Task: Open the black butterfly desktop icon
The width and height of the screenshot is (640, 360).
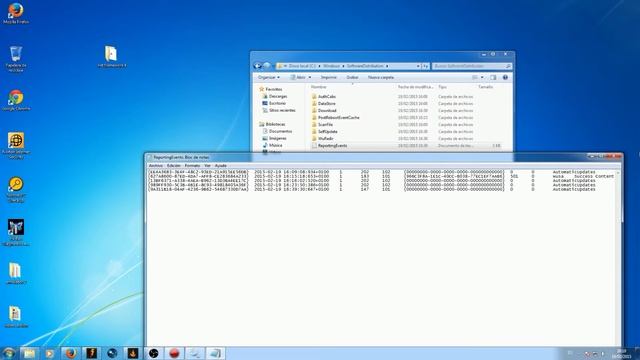Action: tap(16, 232)
